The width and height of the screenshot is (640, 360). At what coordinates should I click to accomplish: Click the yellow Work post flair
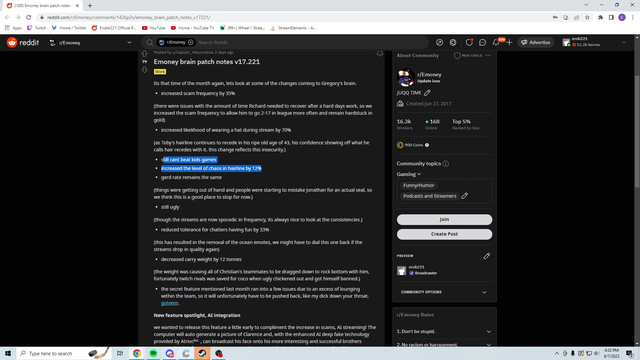160,72
